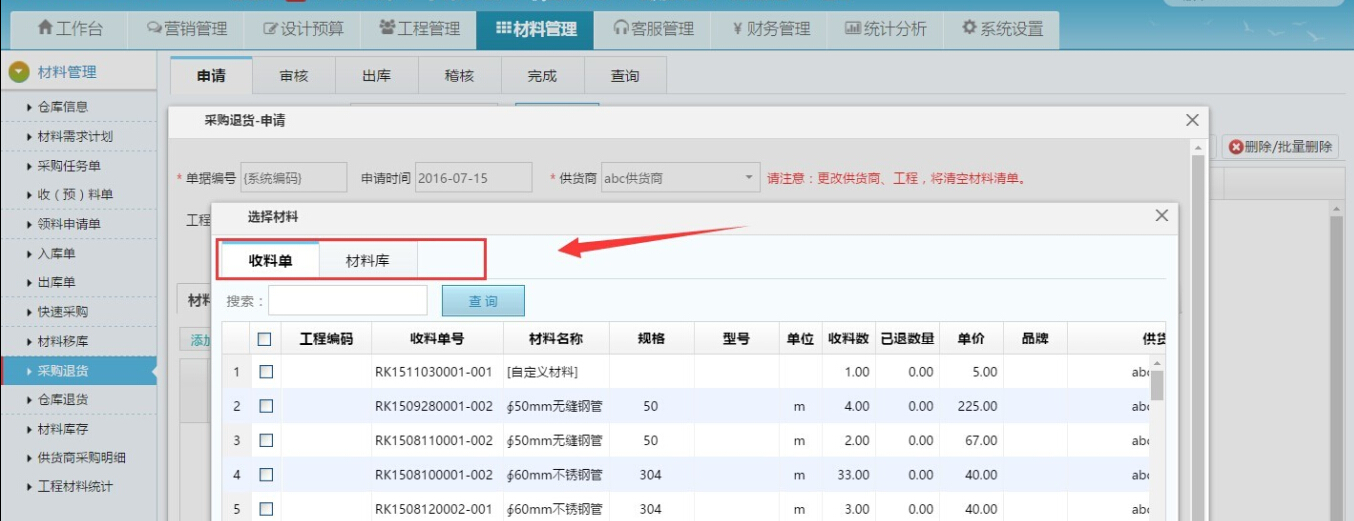Select the 材料管理 top tab

click(535, 29)
